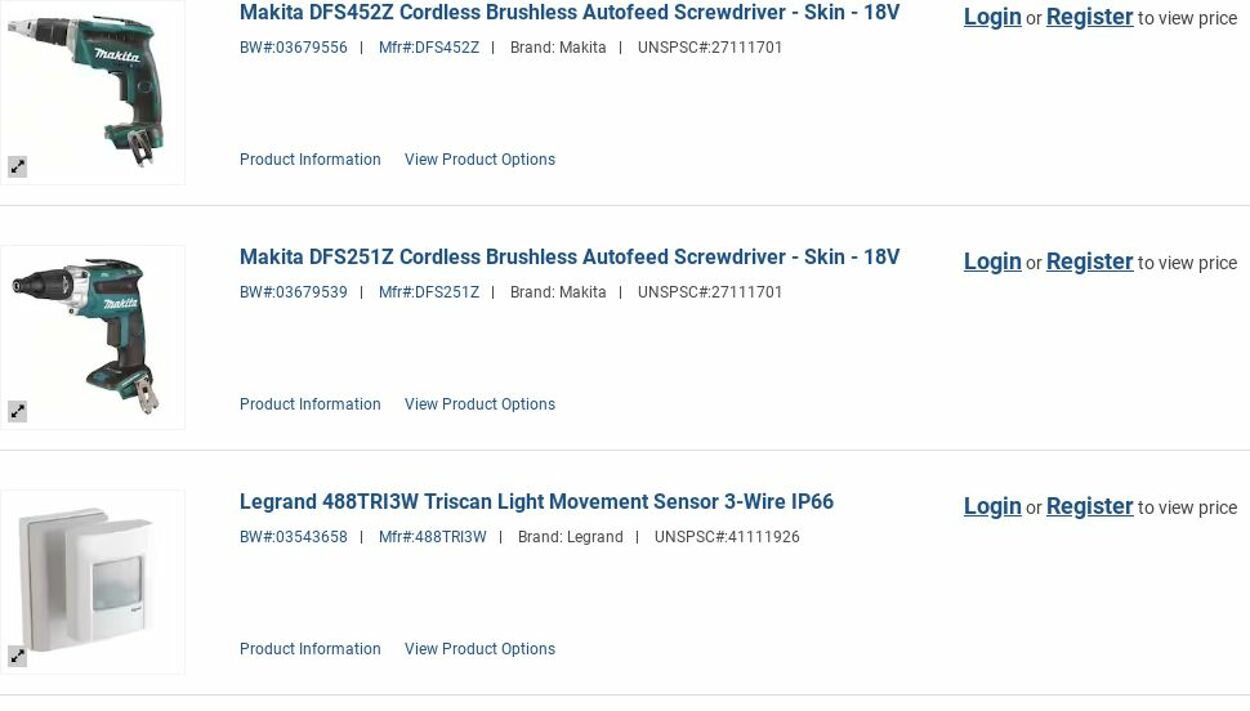Open Legrand 488TRI3W Triscan sensor title link
Viewport: 1250px width, 711px height.
(536, 502)
